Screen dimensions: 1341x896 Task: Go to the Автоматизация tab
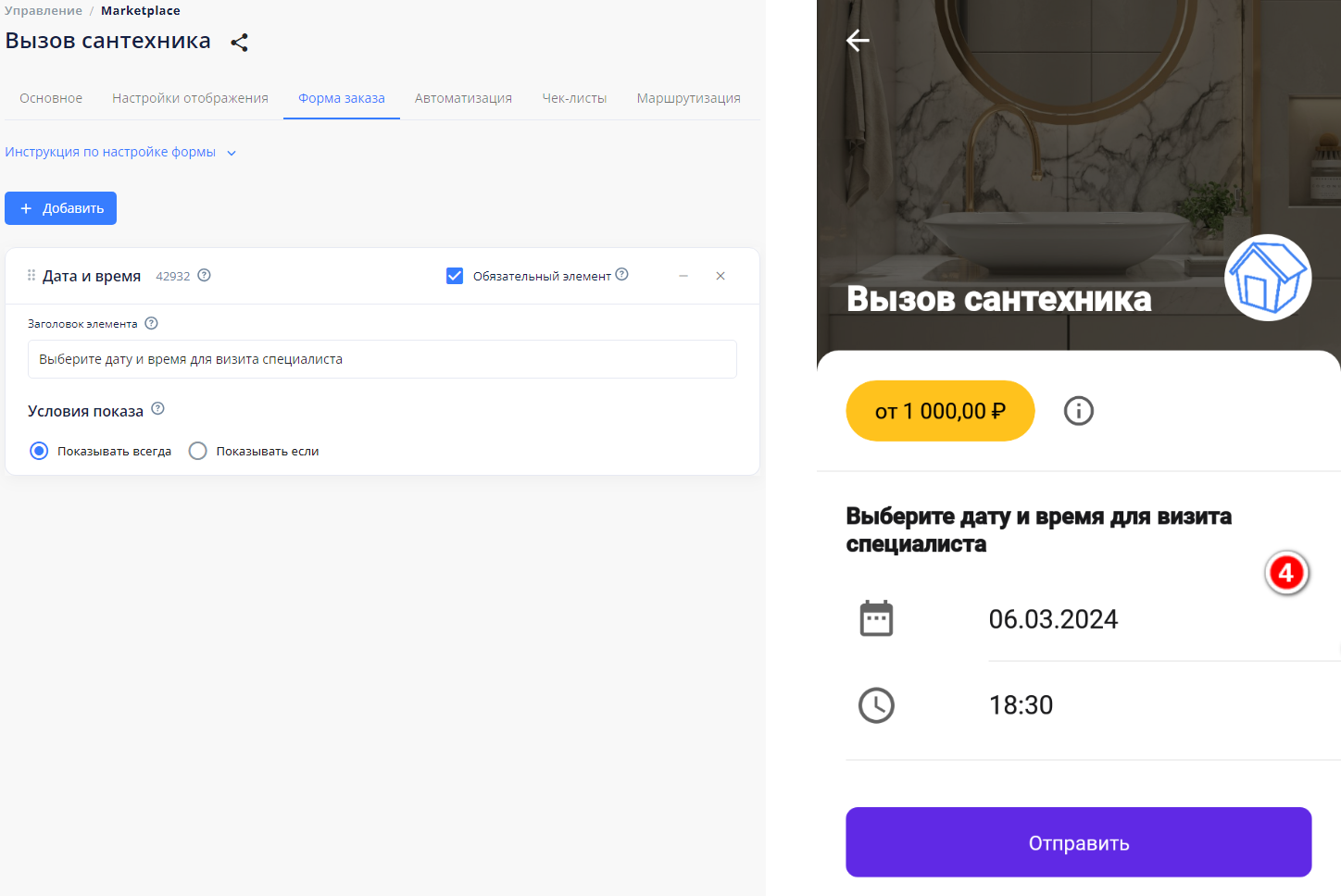(463, 98)
